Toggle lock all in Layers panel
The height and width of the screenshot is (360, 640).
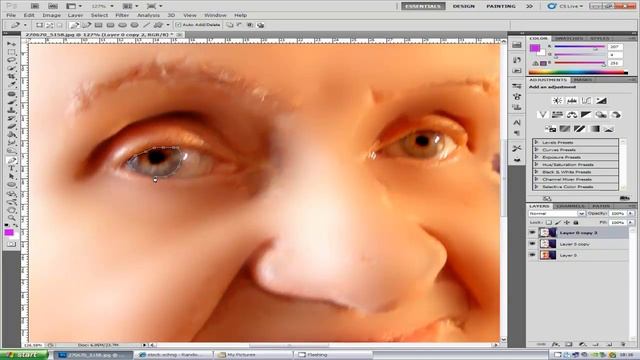tap(576, 222)
